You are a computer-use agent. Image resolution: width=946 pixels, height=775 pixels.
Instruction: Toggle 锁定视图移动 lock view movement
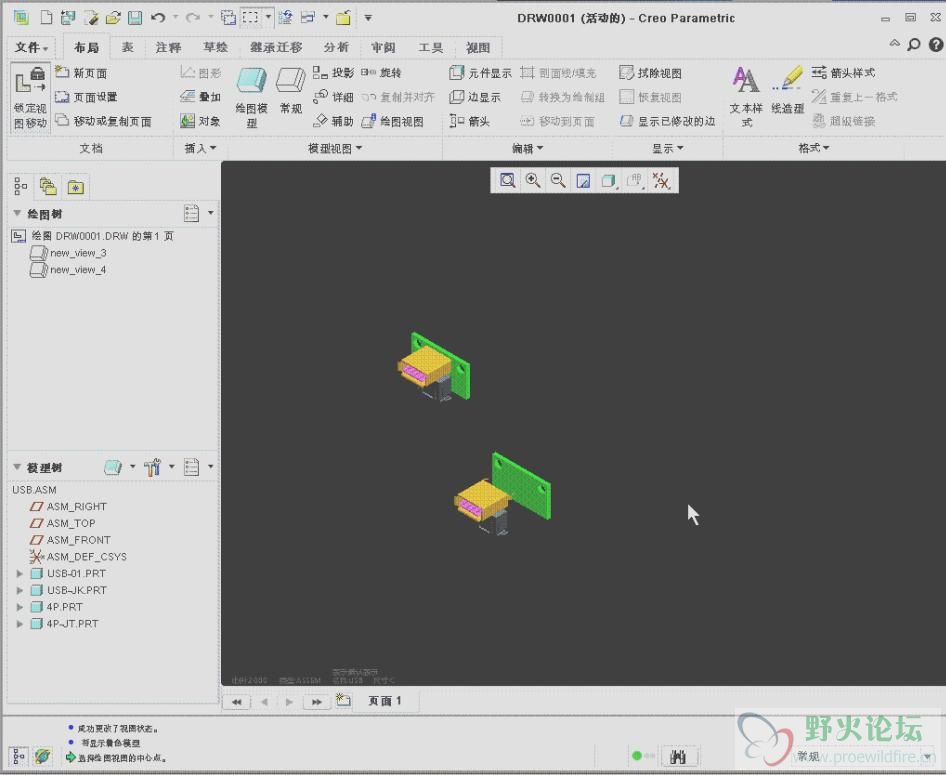(x=30, y=98)
